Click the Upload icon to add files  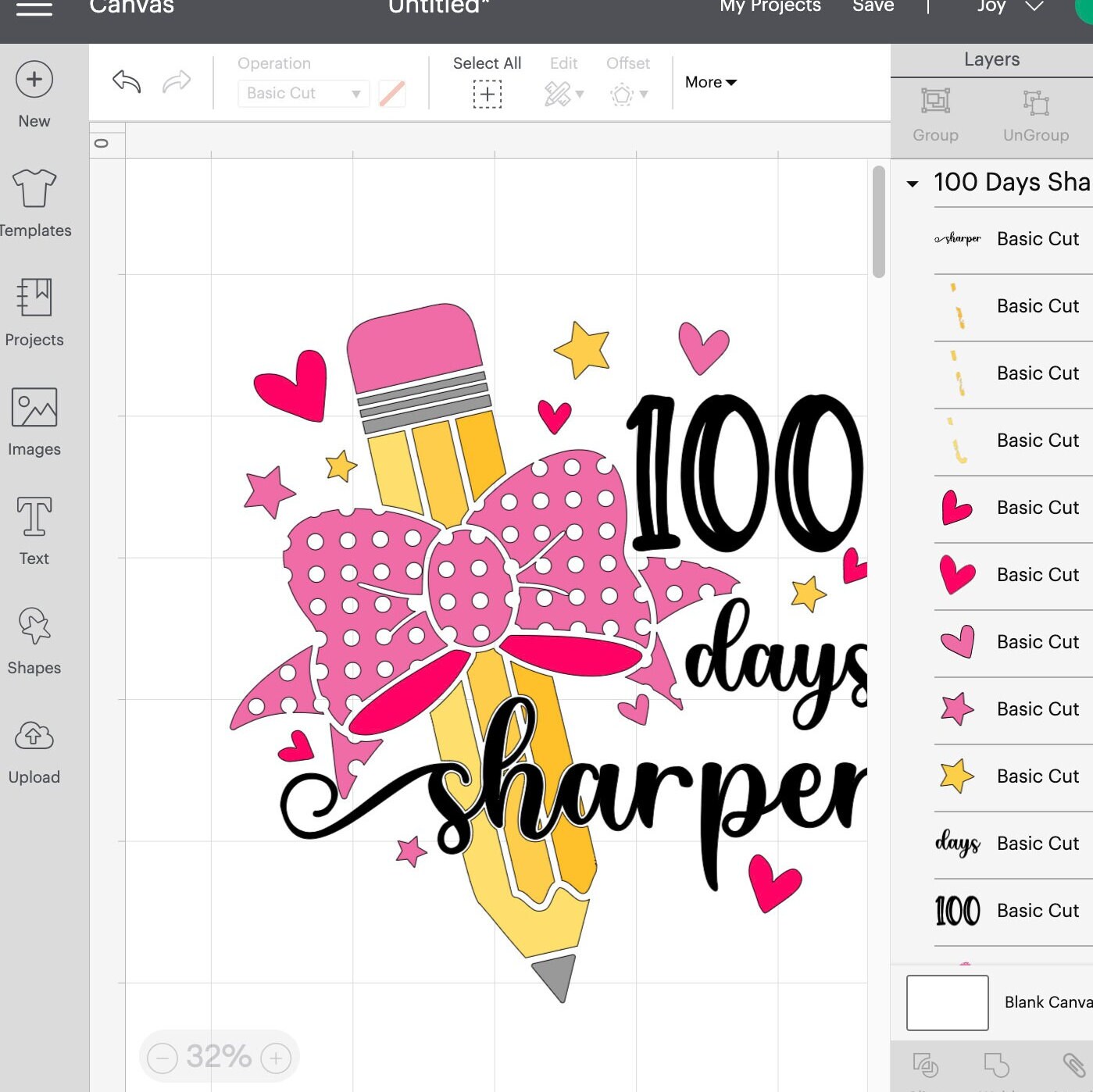point(34,748)
